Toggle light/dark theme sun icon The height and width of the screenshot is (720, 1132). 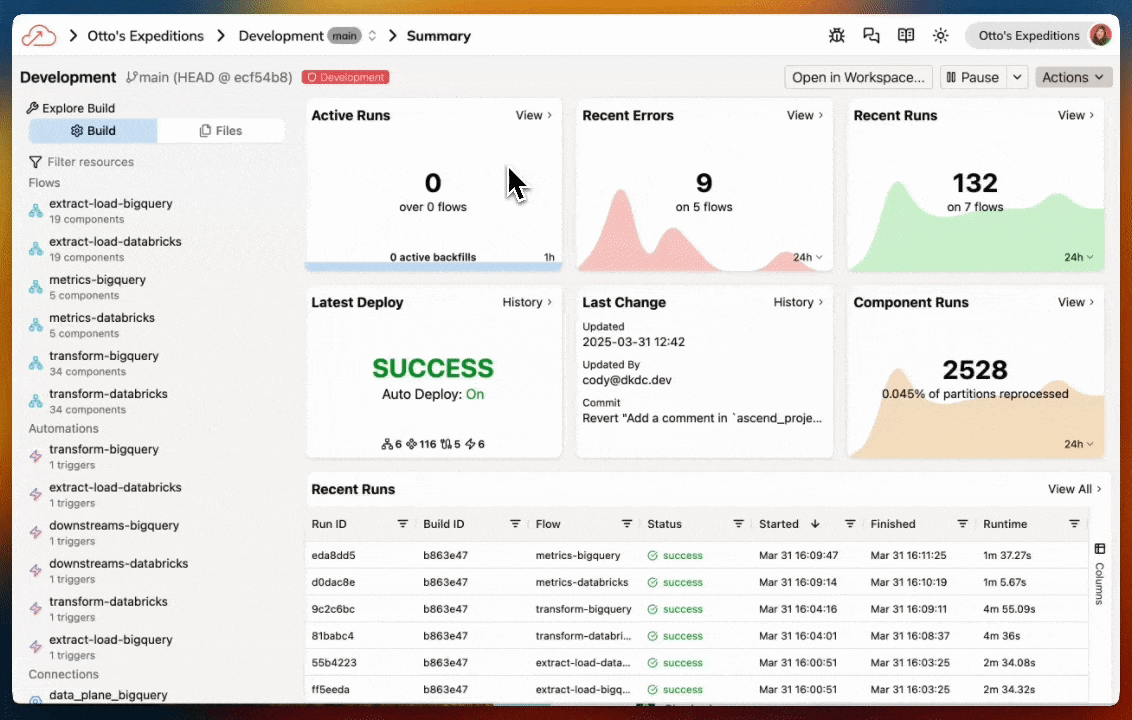[x=940, y=35]
